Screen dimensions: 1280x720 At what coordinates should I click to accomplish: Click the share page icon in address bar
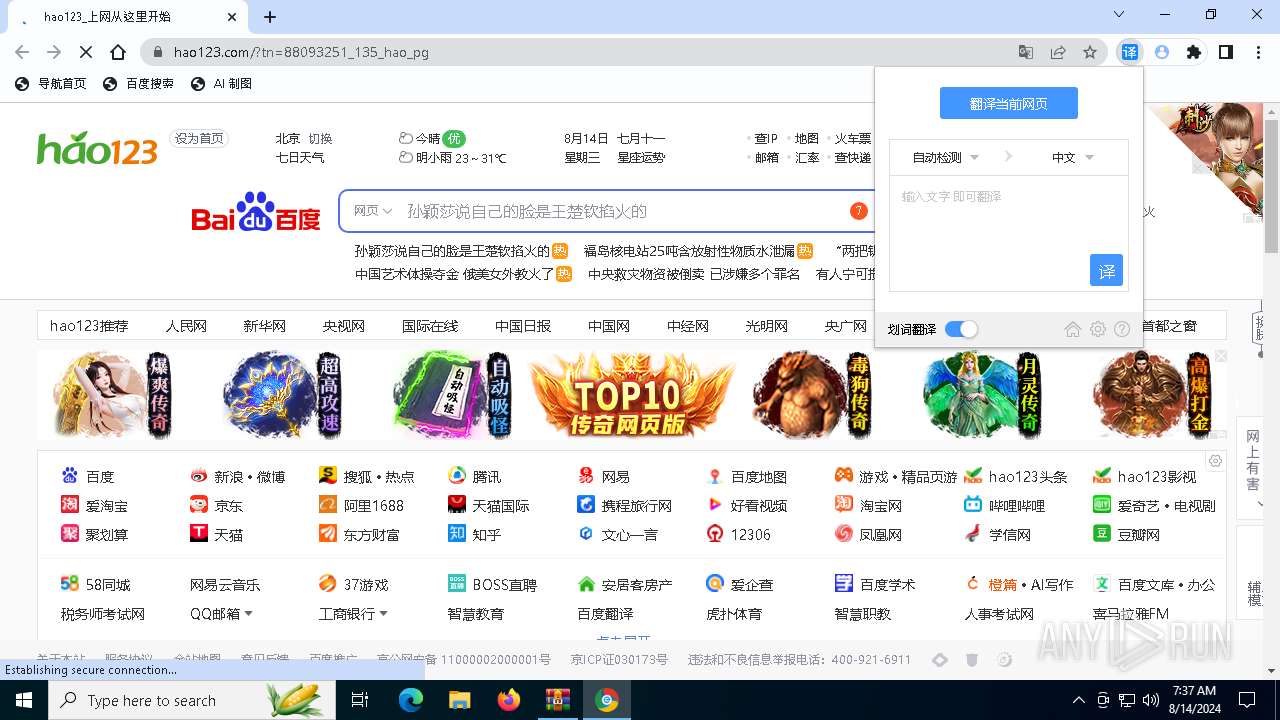click(x=1058, y=52)
